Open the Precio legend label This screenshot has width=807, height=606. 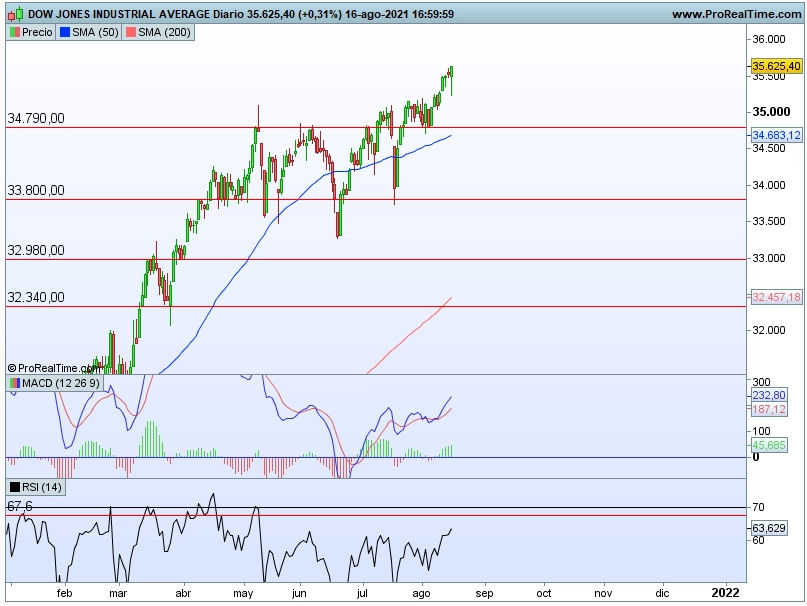click(37, 32)
